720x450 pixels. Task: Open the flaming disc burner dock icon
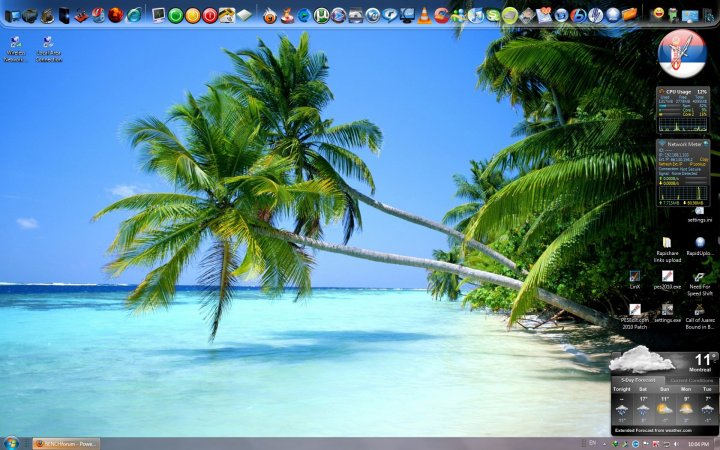click(270, 16)
